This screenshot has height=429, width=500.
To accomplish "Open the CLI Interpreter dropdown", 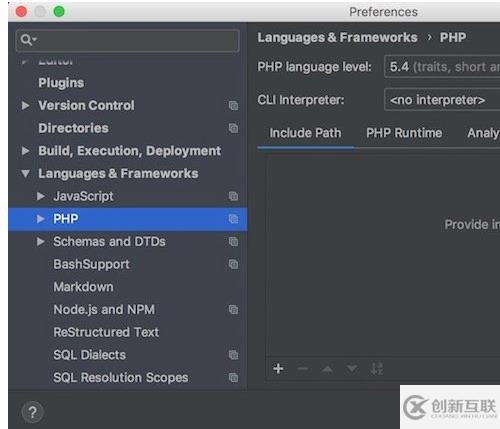I will (442, 100).
